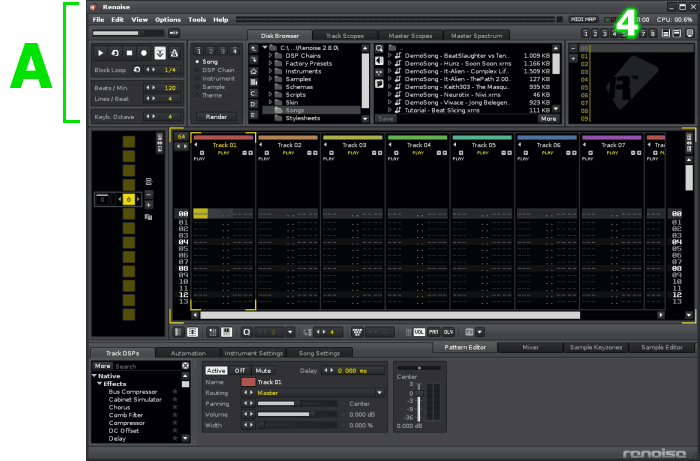Screen dimensions: 700x461
Task: Select the D: drive shortcut icon
Action: tap(254, 104)
